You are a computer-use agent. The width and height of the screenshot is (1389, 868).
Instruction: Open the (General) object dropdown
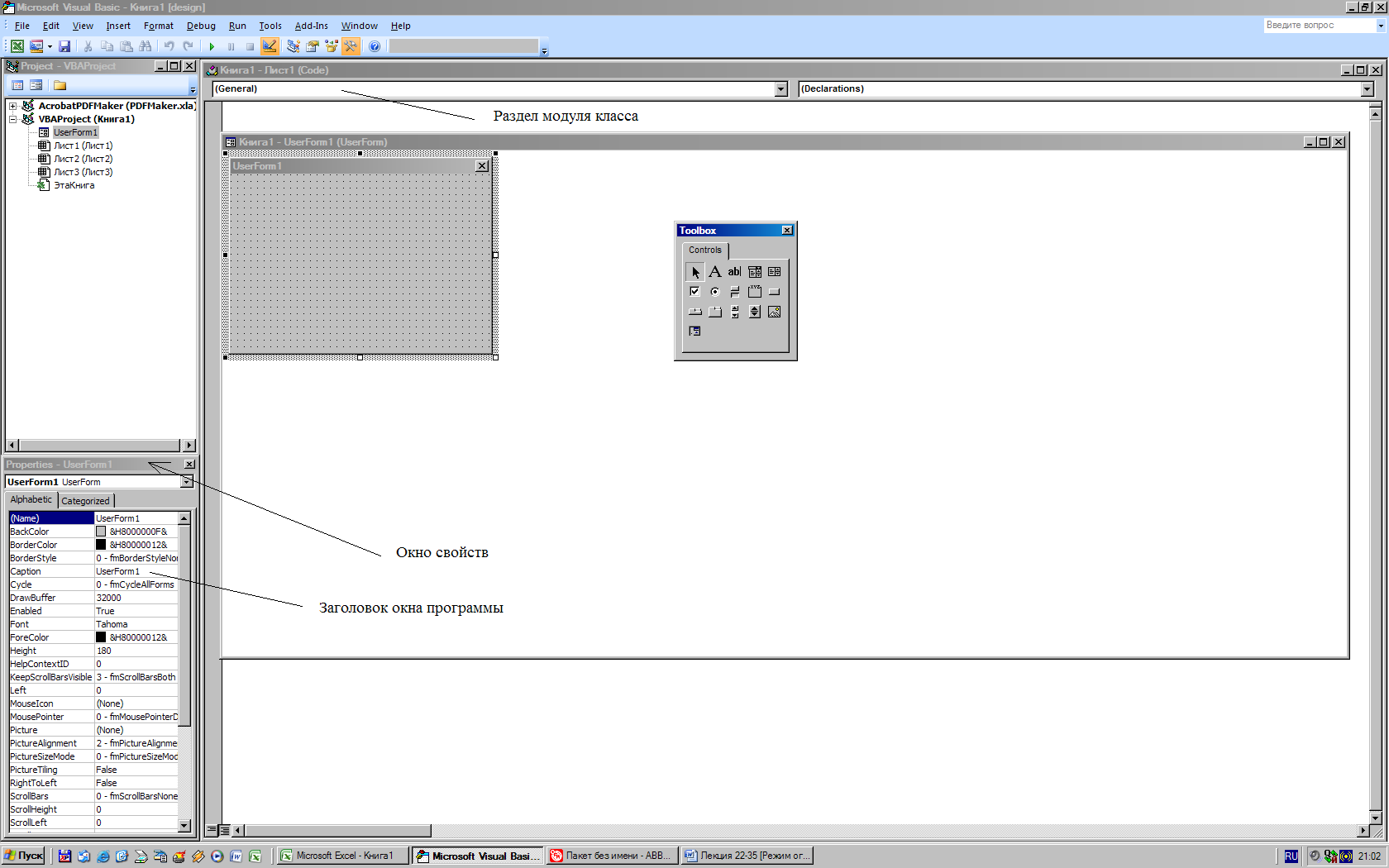click(x=781, y=89)
